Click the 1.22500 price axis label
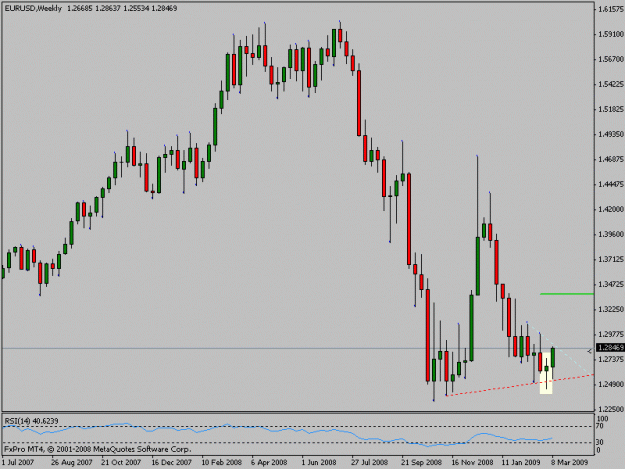625x469 pixels. click(611, 409)
